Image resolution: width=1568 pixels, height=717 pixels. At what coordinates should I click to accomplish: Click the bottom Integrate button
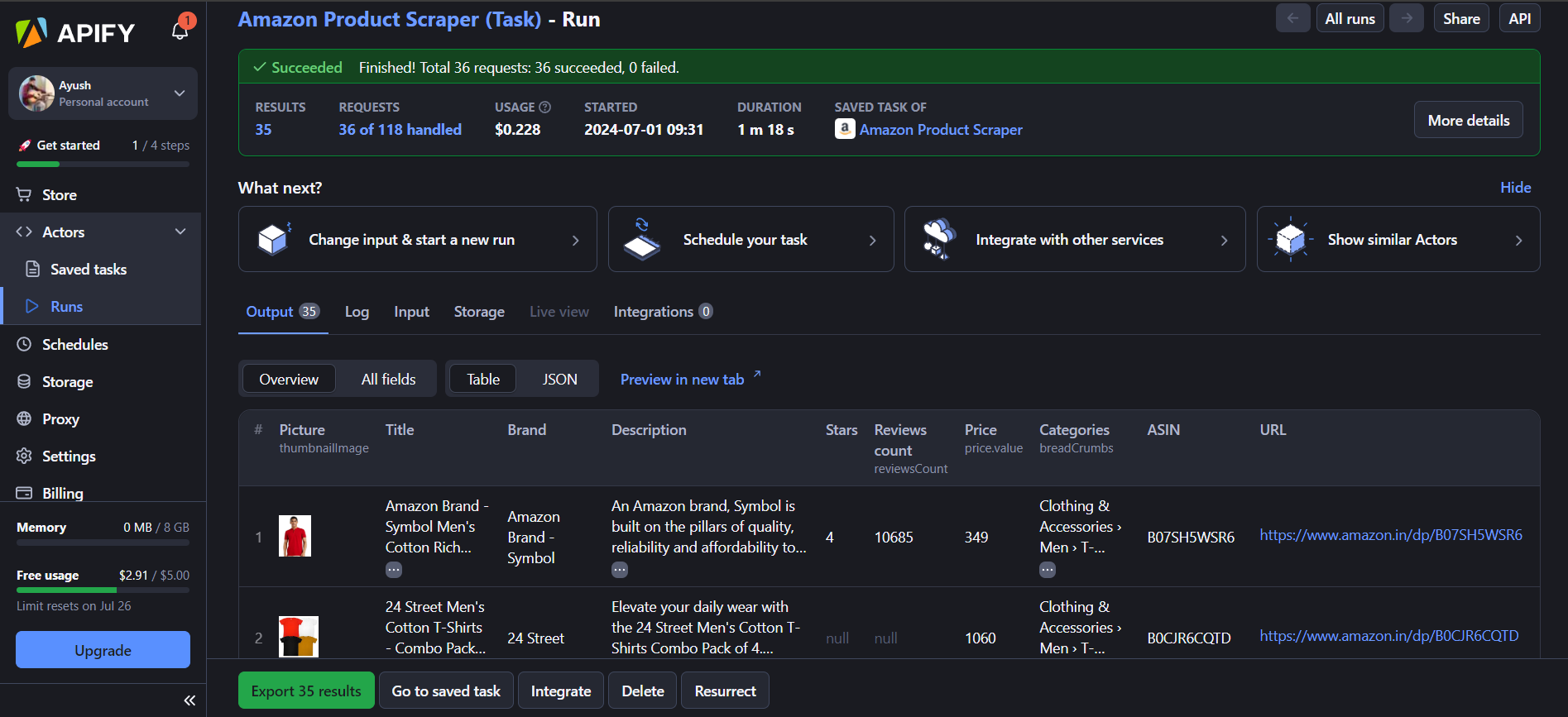point(561,691)
